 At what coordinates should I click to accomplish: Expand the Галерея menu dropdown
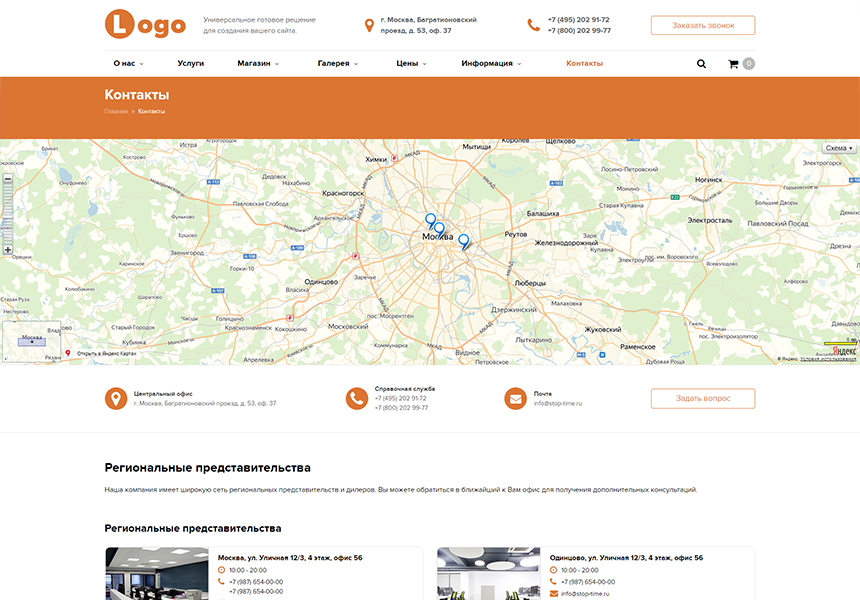(338, 63)
